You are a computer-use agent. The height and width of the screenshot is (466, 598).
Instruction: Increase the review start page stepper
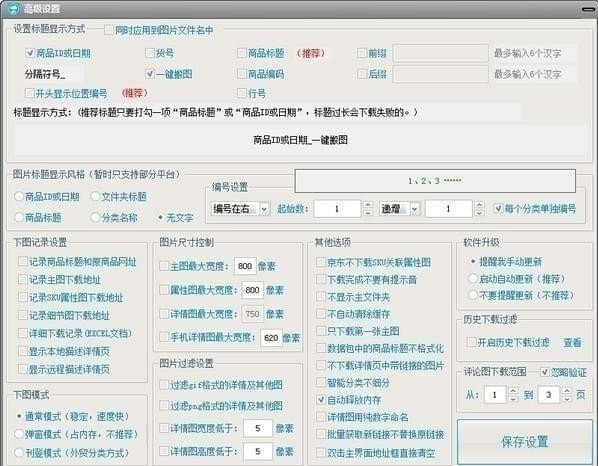coord(513,390)
